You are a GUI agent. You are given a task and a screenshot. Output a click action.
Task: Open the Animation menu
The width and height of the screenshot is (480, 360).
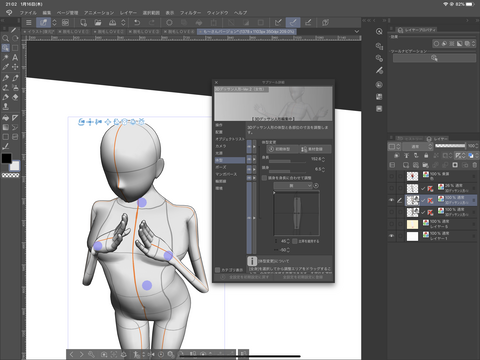coord(99,13)
